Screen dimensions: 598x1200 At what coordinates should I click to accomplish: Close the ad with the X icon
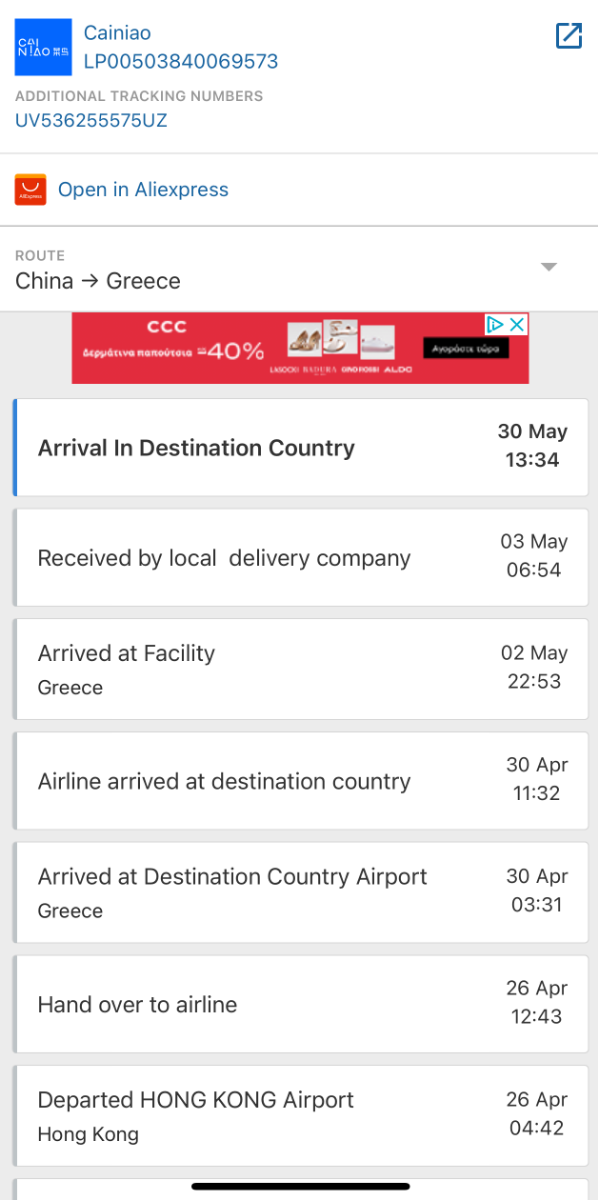pyautogui.click(x=517, y=325)
